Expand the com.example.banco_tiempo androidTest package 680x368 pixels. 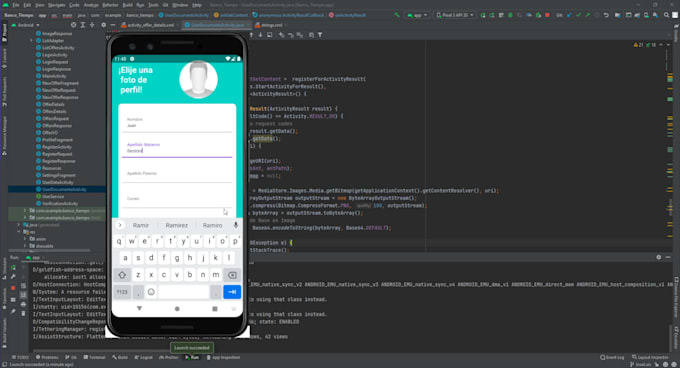[x=25, y=211]
